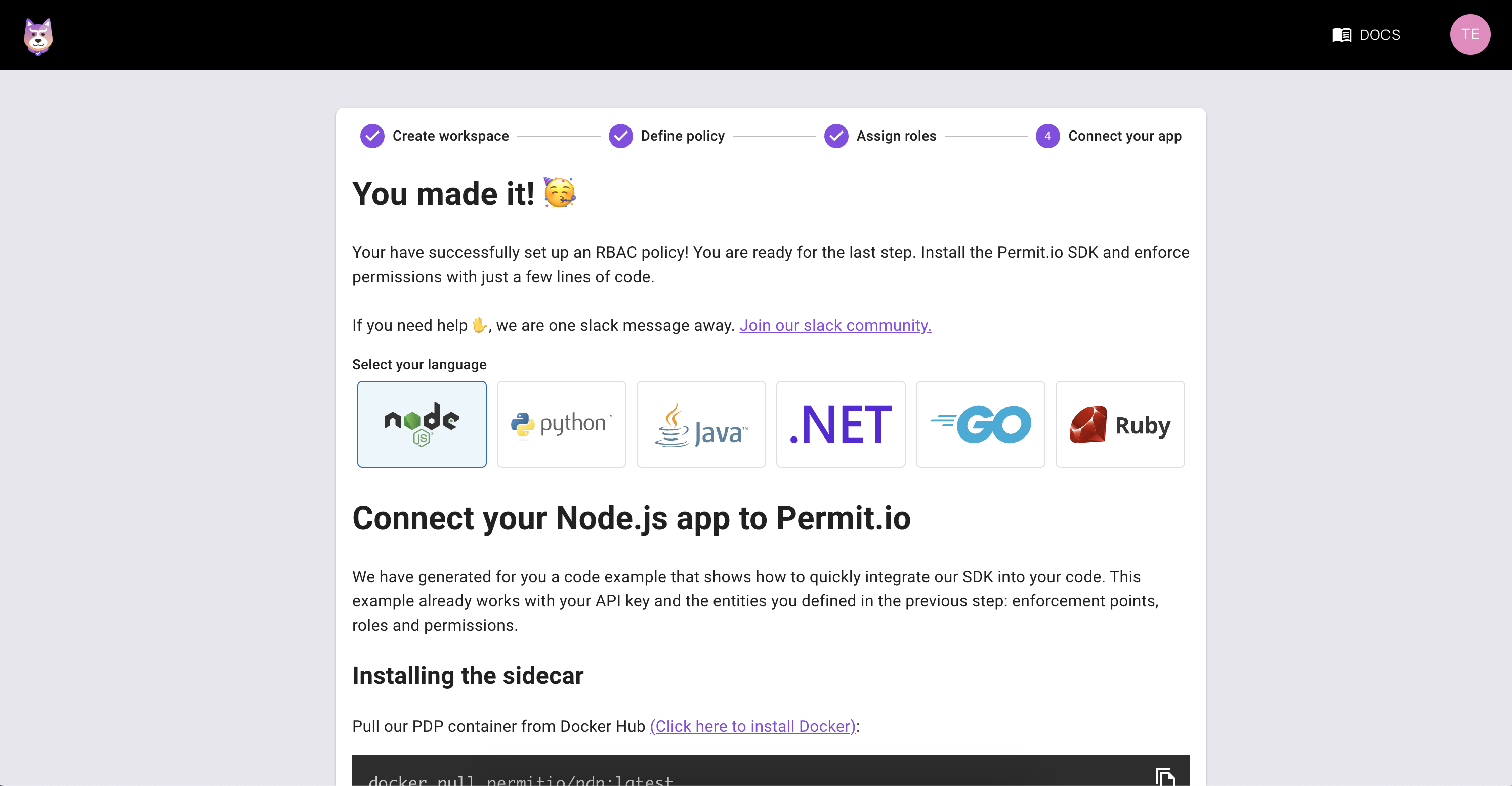Click the Permit.io fox logo icon
The width and height of the screenshot is (1512, 786).
39,35
